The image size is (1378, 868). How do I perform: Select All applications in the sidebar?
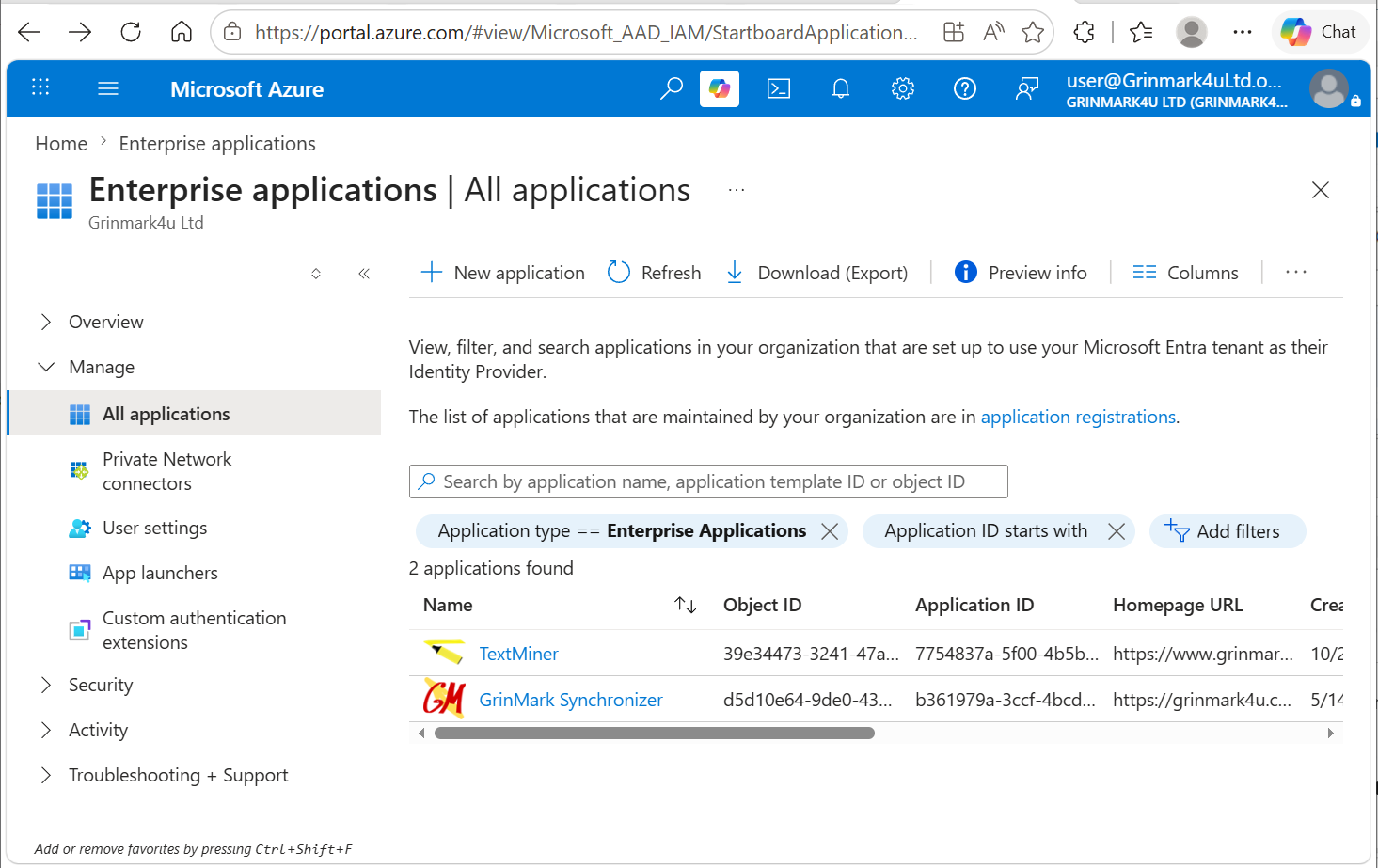click(195, 414)
